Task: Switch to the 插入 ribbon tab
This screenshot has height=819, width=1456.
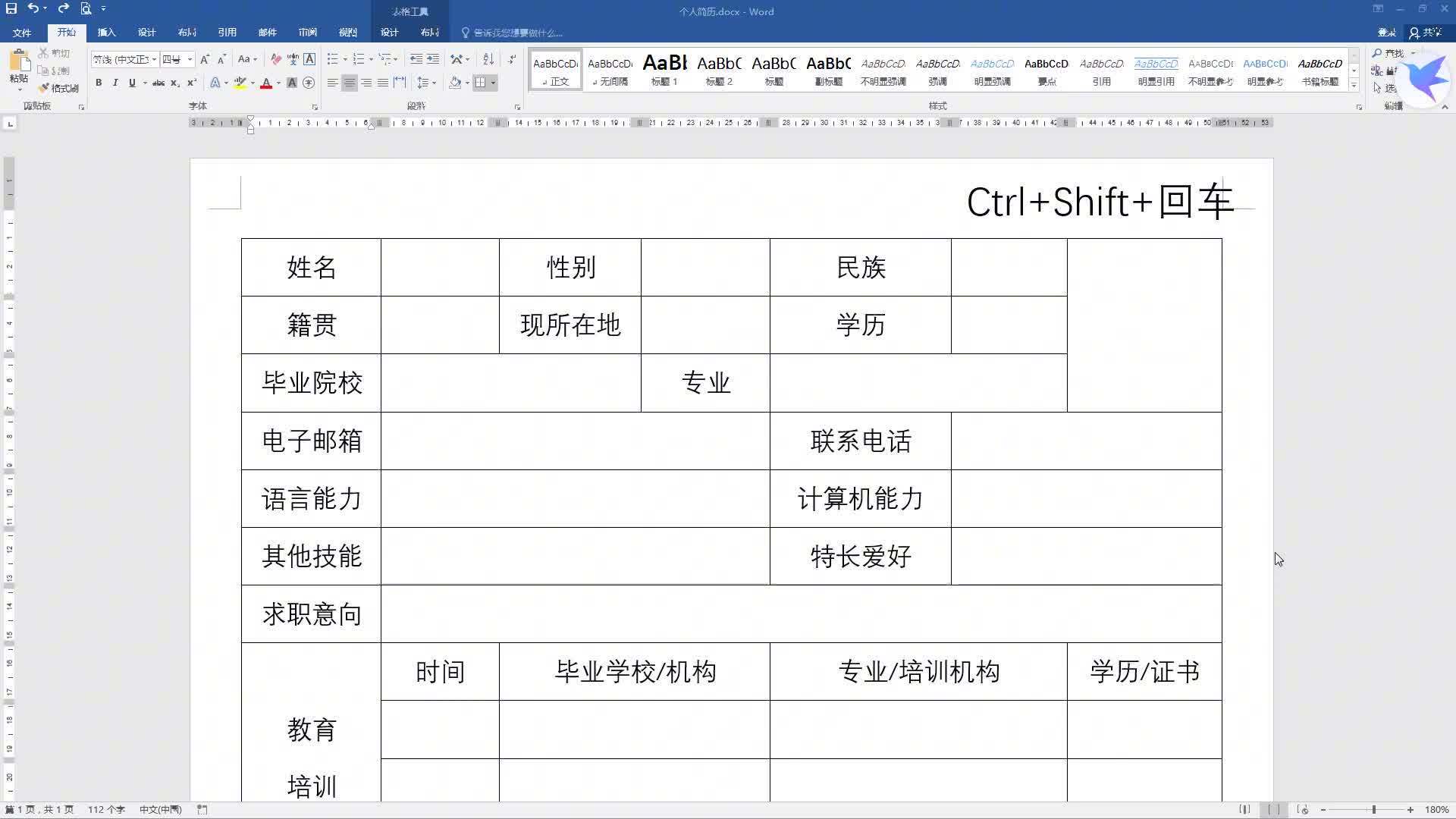Action: [x=106, y=33]
